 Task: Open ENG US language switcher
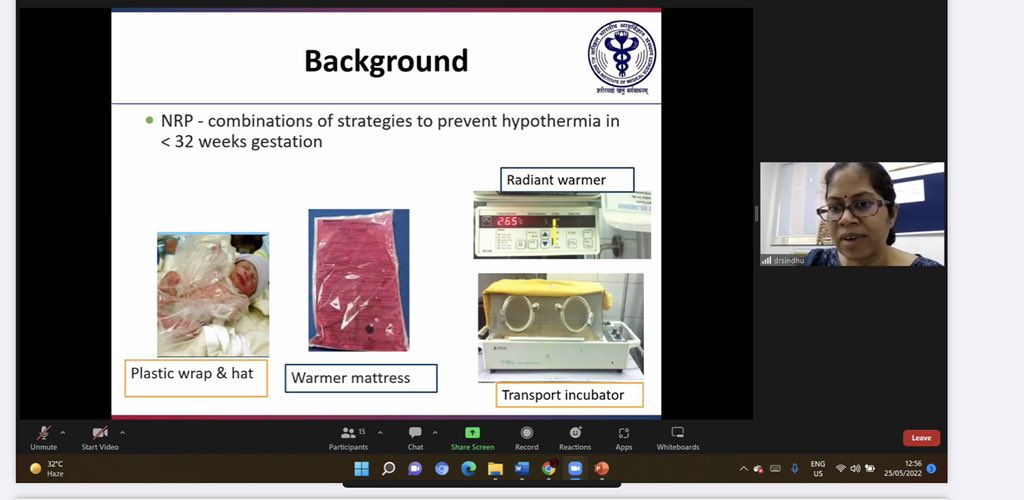tap(818, 469)
